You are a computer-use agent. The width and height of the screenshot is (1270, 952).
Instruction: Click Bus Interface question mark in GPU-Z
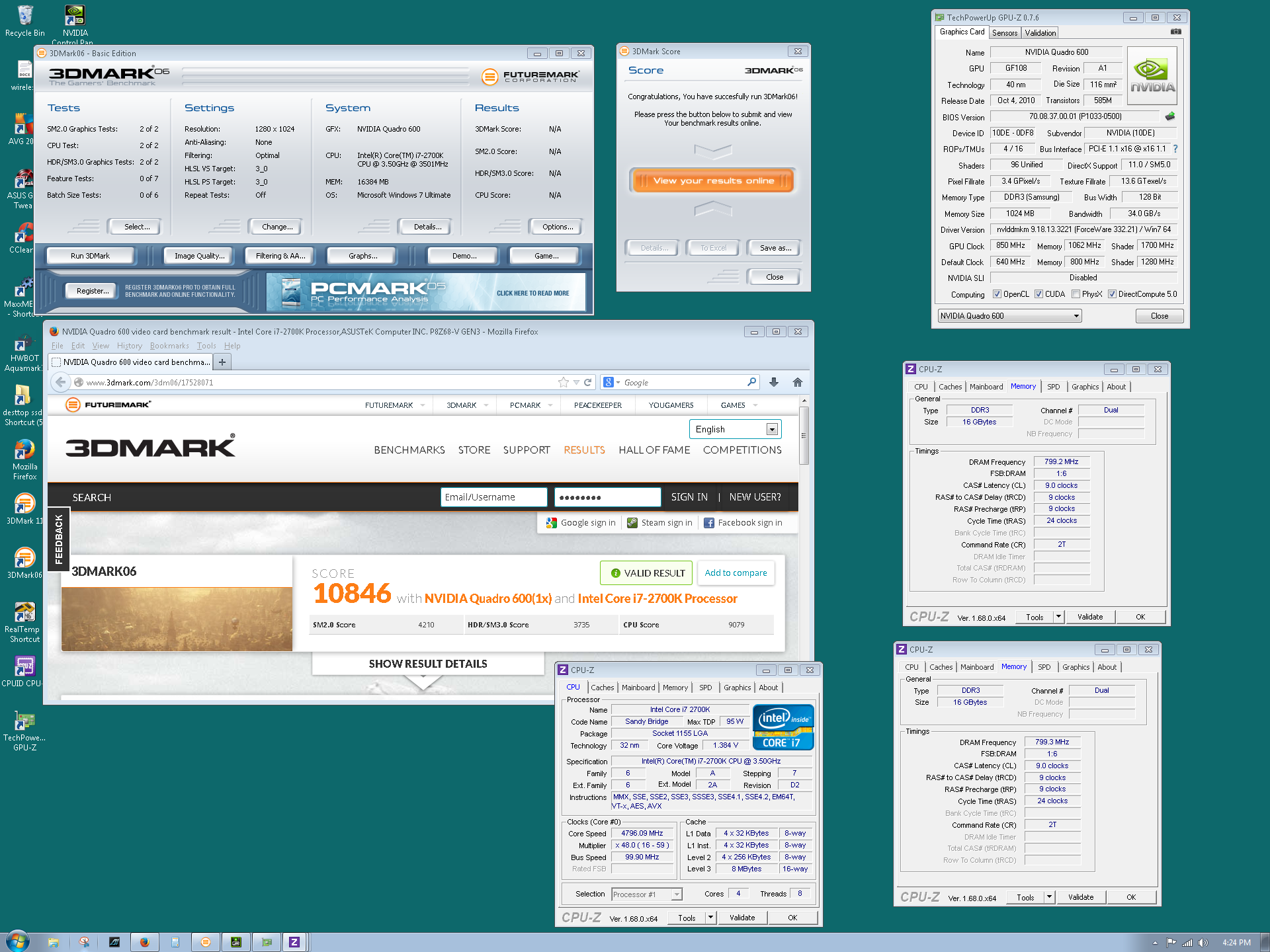(1175, 149)
